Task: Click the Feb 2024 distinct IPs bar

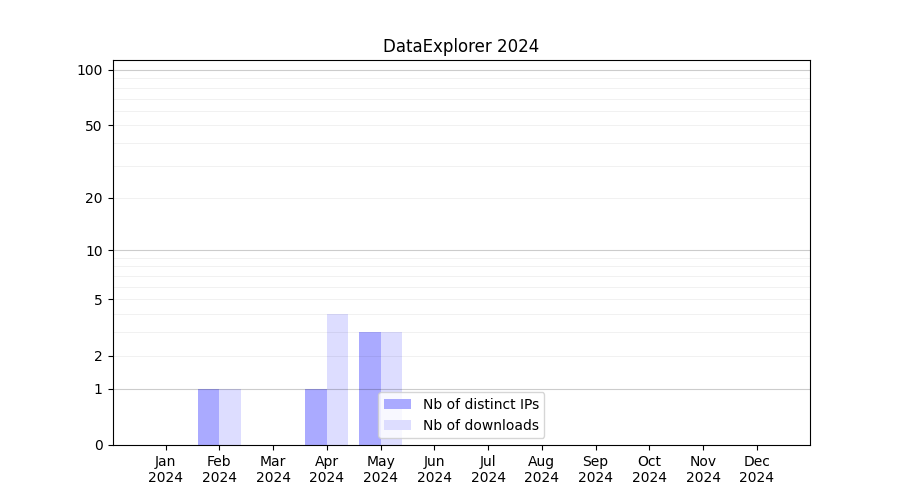Action: click(x=208, y=417)
